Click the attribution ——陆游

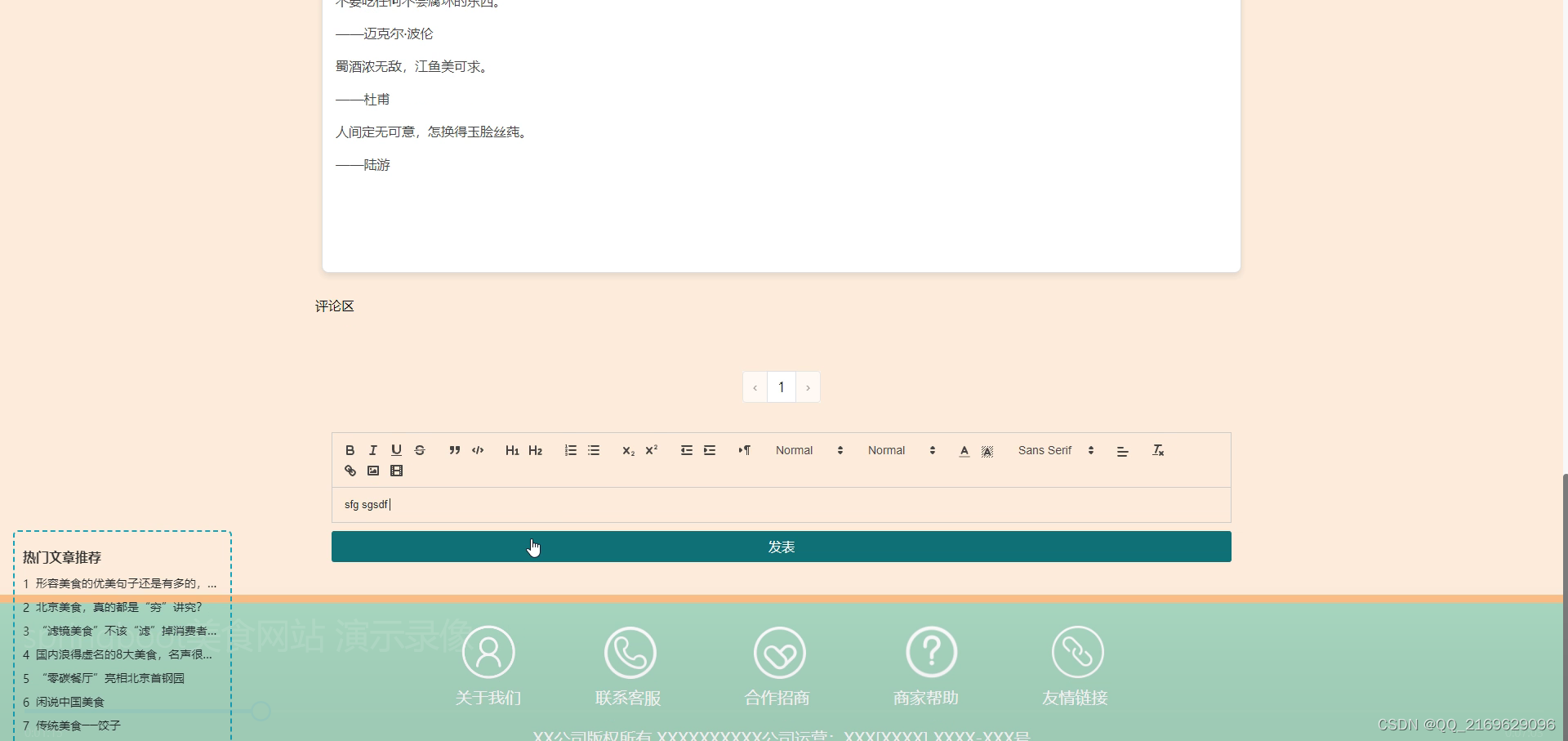(x=363, y=164)
